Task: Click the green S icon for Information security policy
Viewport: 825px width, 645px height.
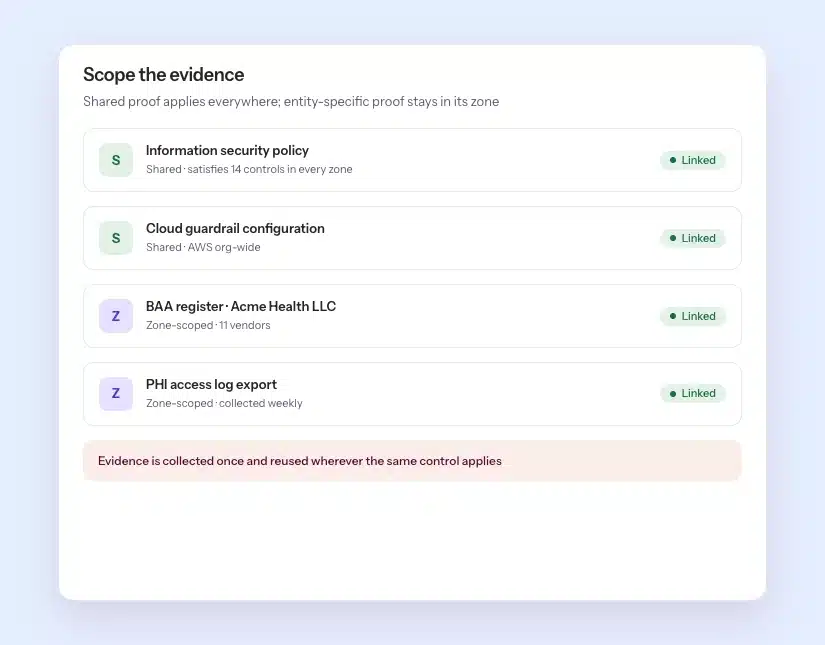Action: coord(116,160)
